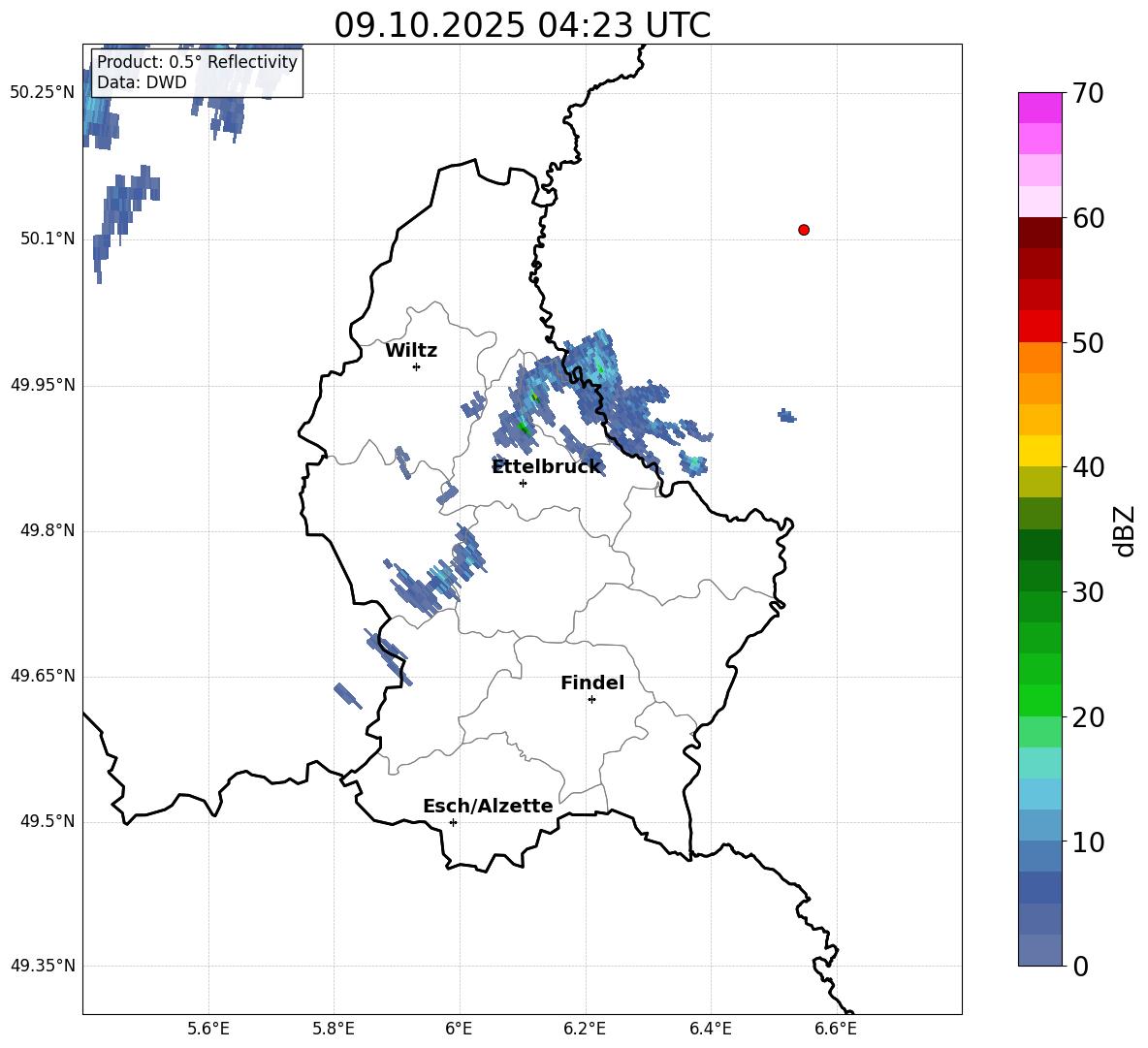Click the 49.35°N latitude label
This screenshot has width=1148, height=1048.
[x=43, y=966]
